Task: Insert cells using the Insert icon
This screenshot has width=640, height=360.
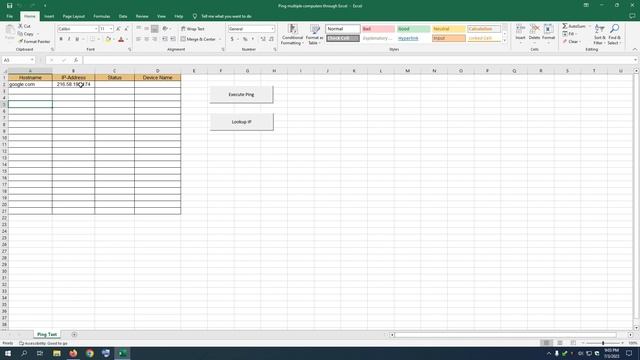Action: [x=520, y=34]
